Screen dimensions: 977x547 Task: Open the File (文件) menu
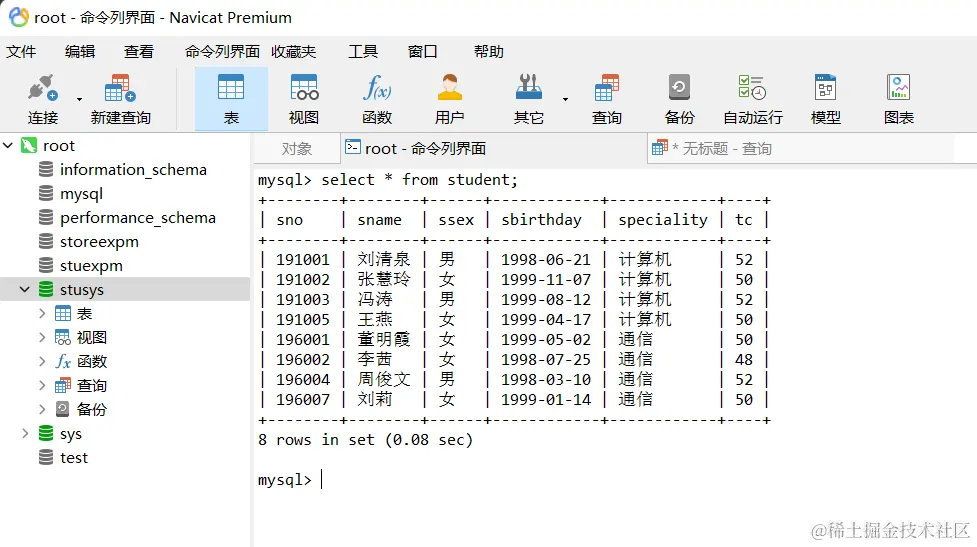coord(21,52)
